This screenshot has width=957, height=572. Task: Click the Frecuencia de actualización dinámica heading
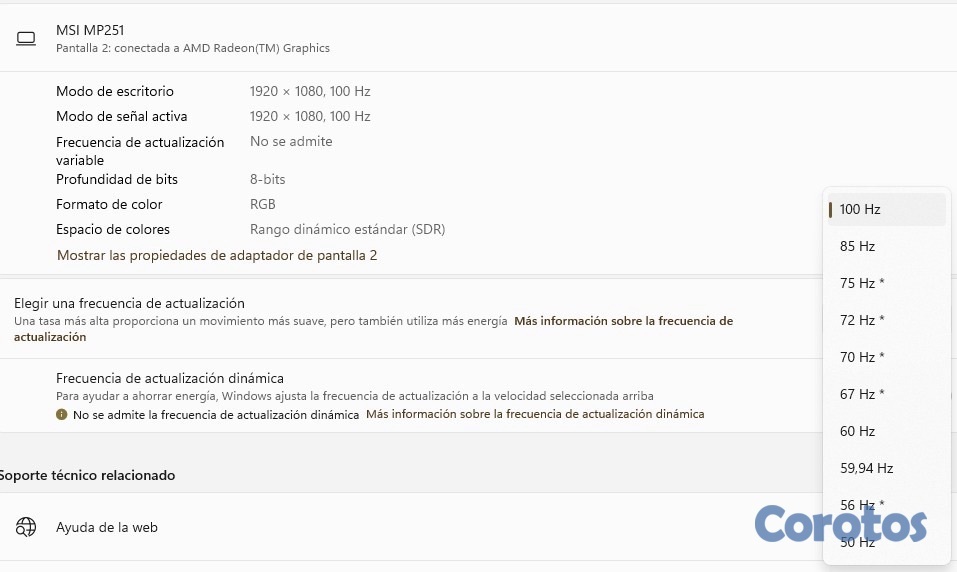(170, 378)
